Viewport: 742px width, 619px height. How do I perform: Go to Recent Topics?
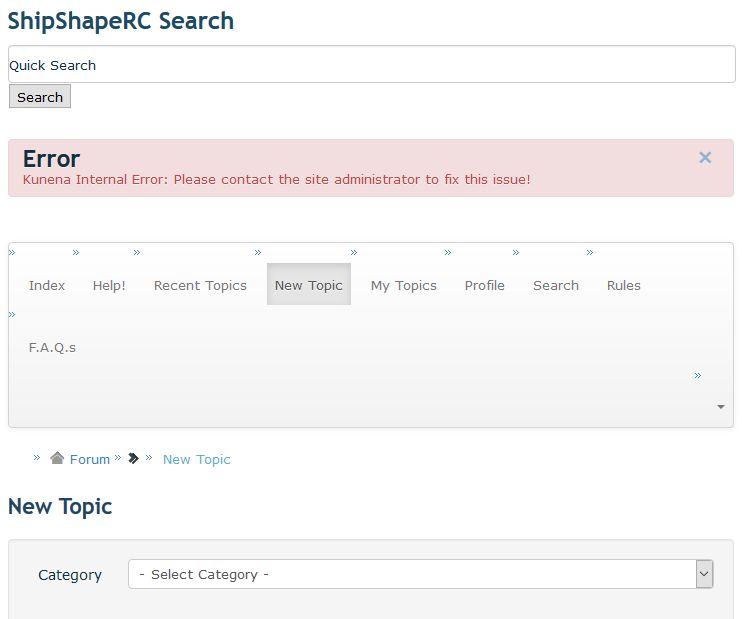click(x=200, y=285)
